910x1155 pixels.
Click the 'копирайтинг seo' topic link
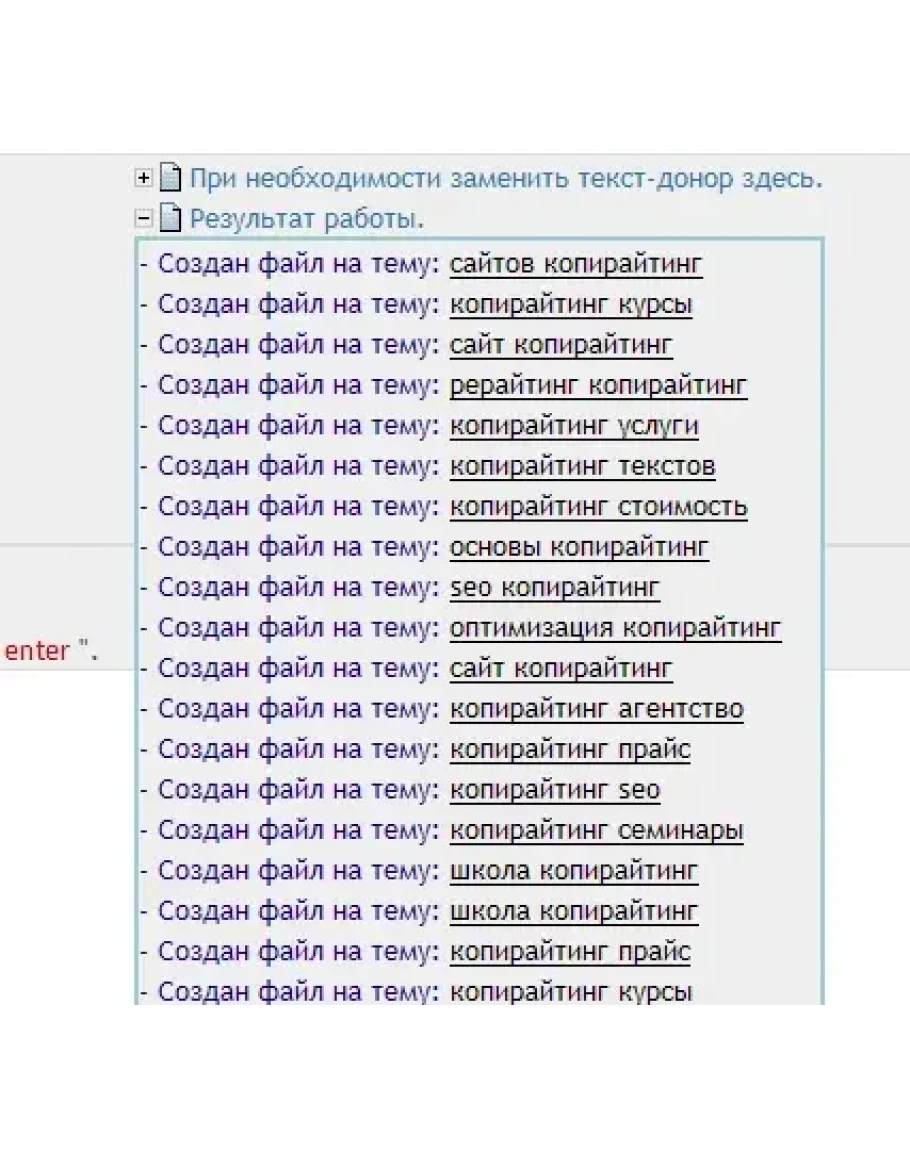pyautogui.click(x=554, y=790)
